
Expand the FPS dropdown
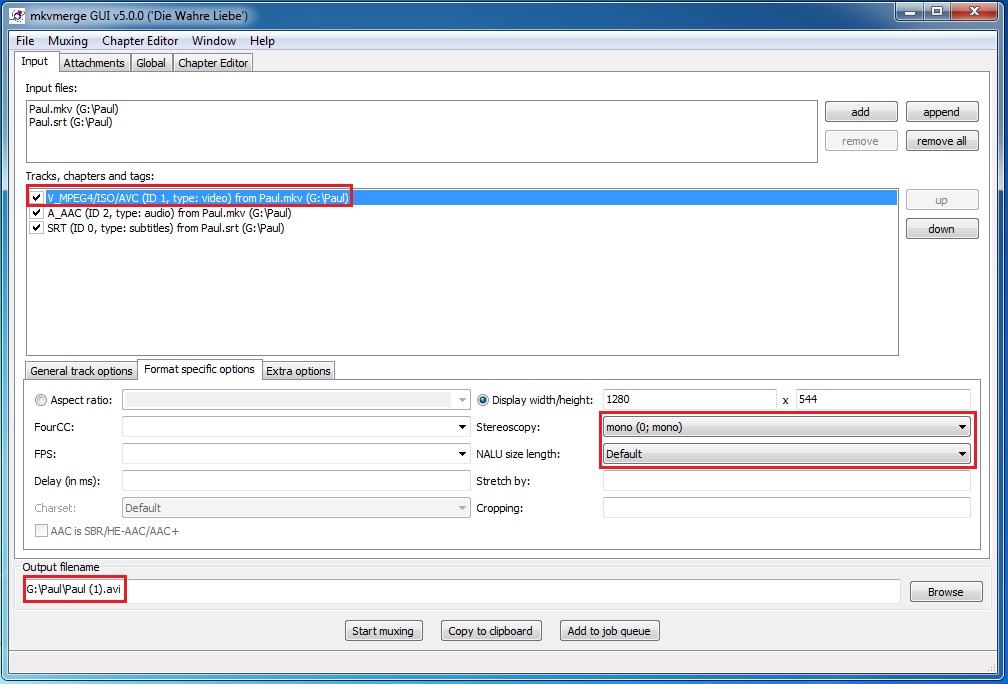click(462, 454)
